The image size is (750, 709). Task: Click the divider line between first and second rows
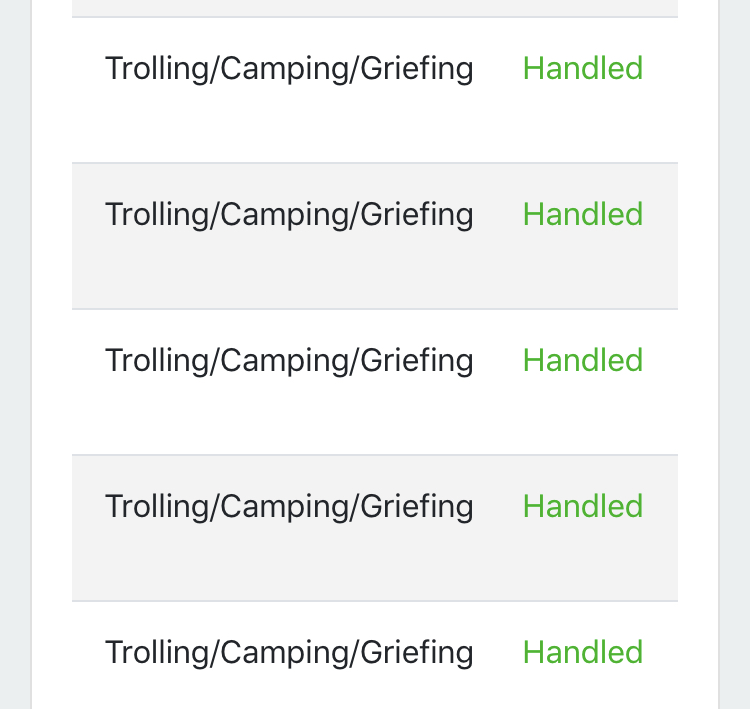pos(375,163)
